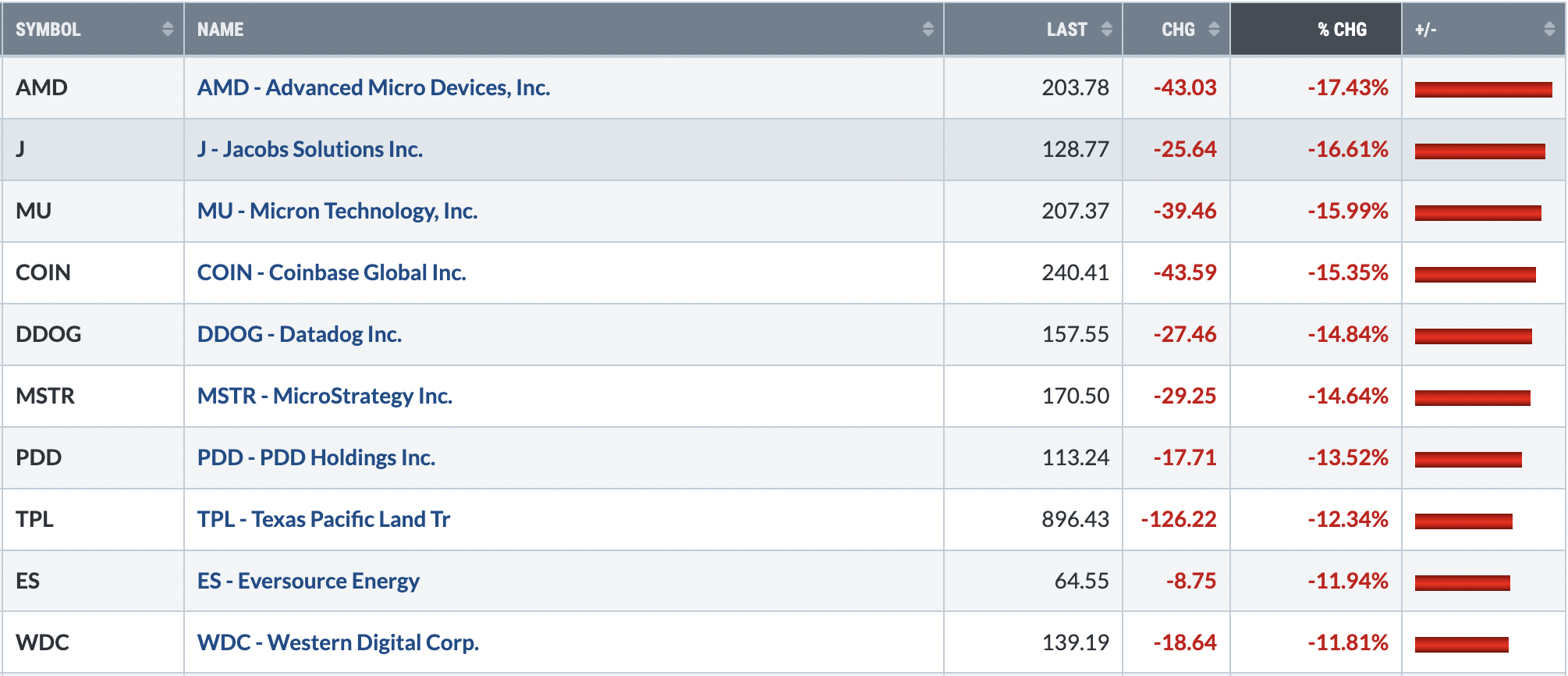Open AMD - Advanced Micro Devices link
The width and height of the screenshot is (1568, 676).
[x=374, y=87]
